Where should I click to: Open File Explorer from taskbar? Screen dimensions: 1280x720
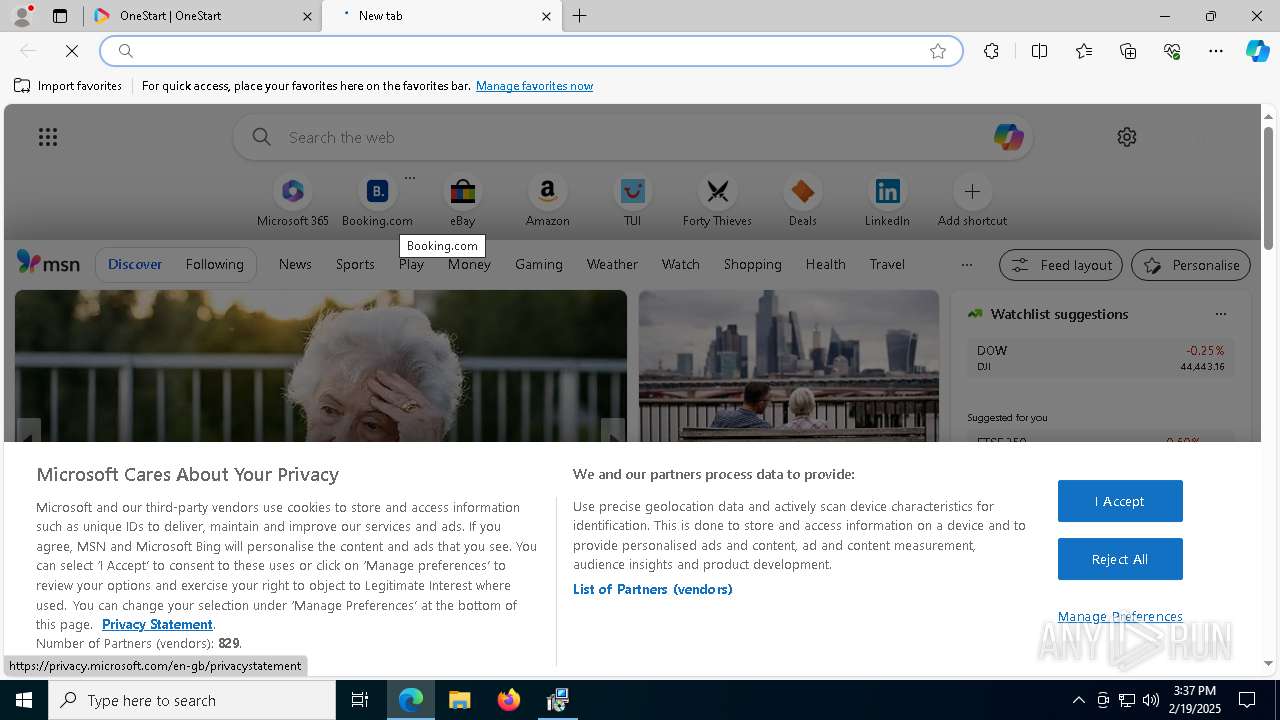(459, 700)
